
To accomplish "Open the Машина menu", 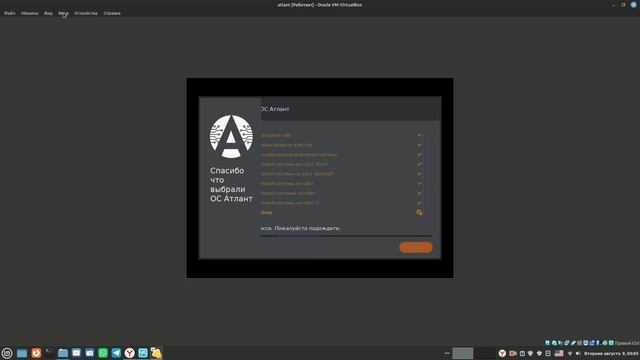I will click(x=29, y=13).
